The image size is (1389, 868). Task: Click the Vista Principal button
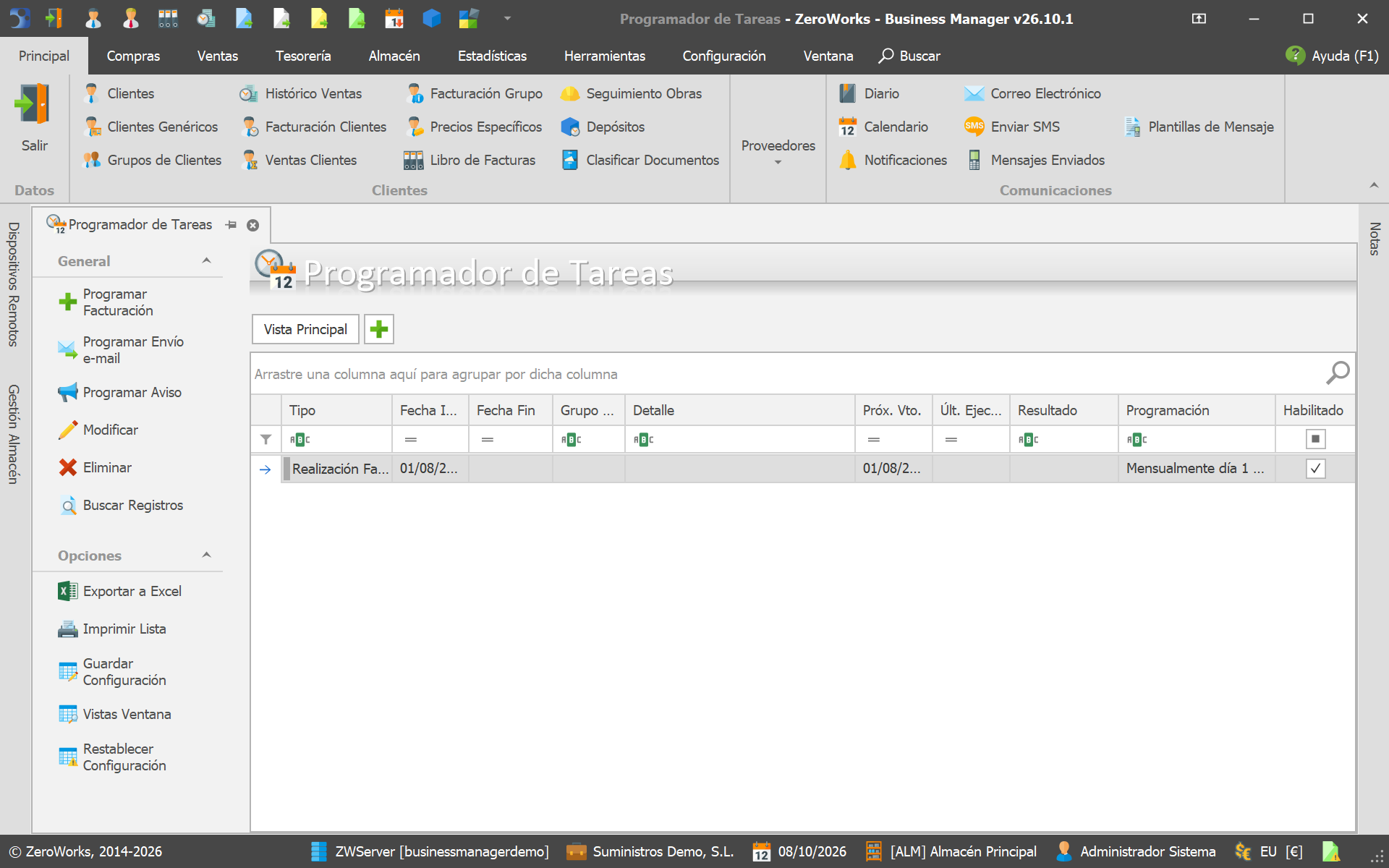(305, 329)
